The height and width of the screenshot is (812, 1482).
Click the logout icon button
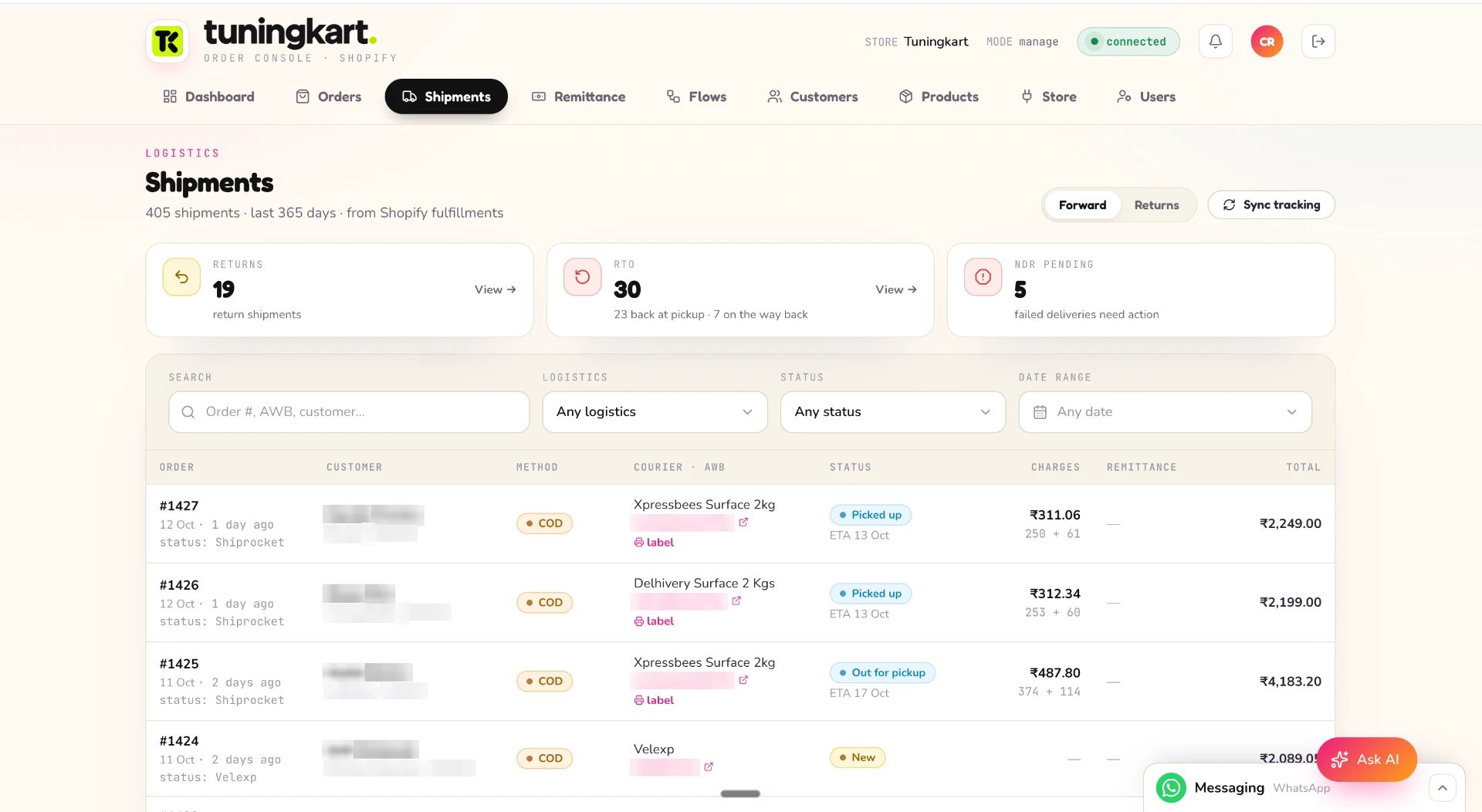pos(1318,41)
